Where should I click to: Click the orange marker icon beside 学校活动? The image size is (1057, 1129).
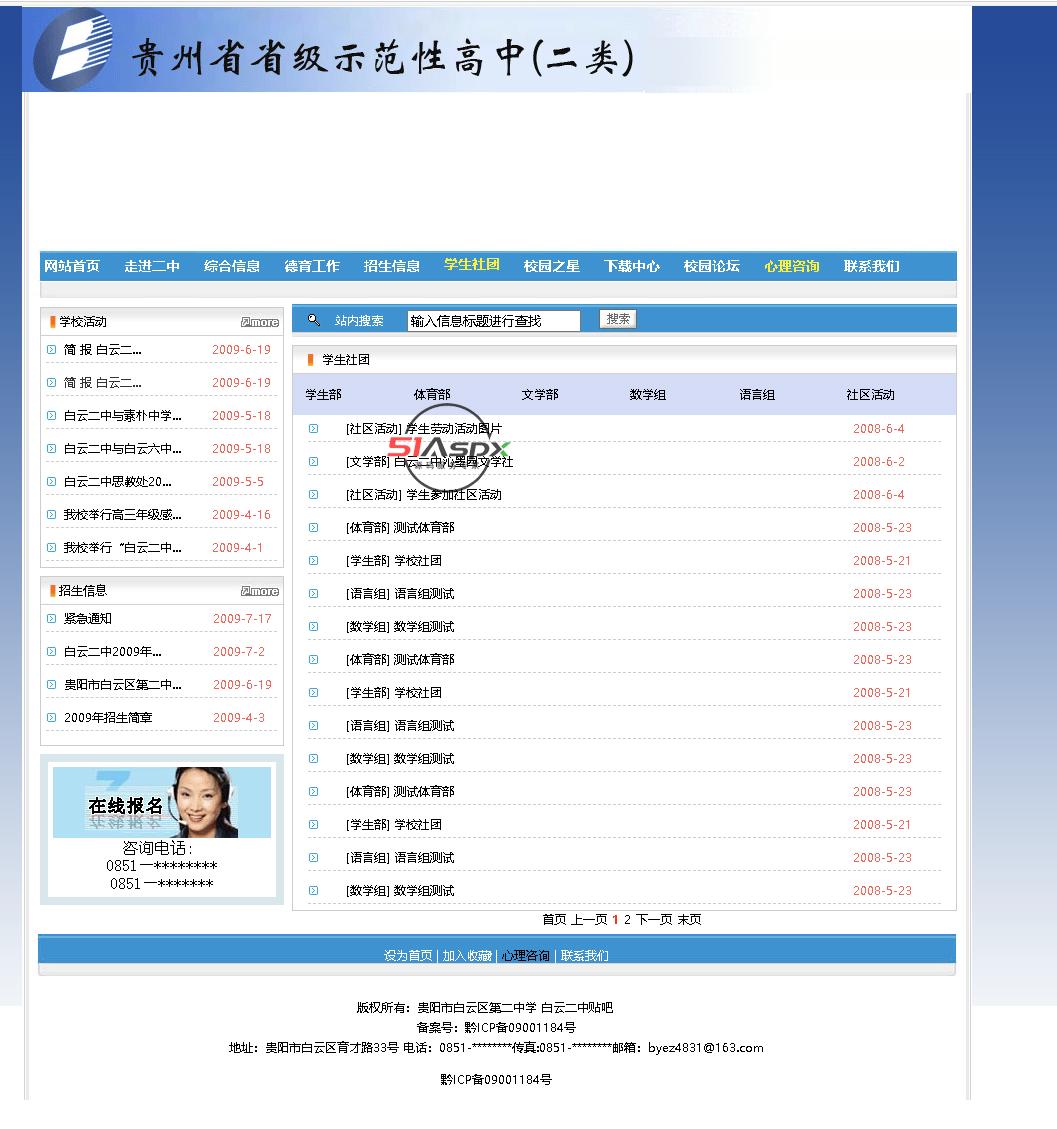(x=52, y=322)
